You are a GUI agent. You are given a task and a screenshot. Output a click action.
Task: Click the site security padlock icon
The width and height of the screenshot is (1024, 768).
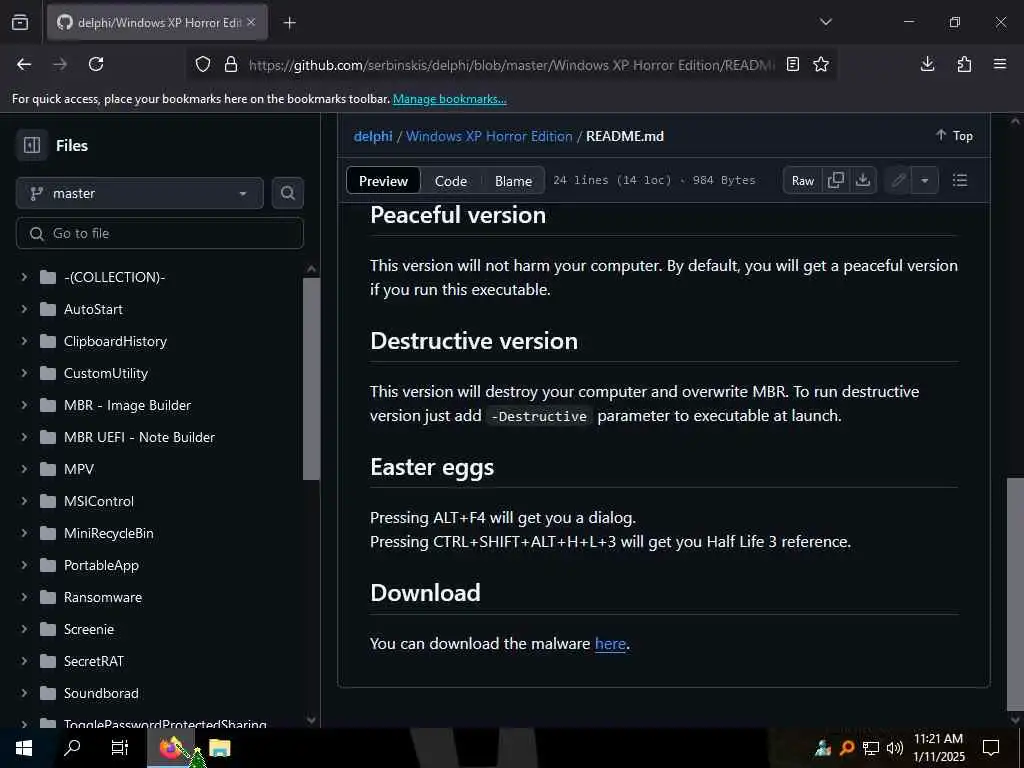click(x=231, y=64)
